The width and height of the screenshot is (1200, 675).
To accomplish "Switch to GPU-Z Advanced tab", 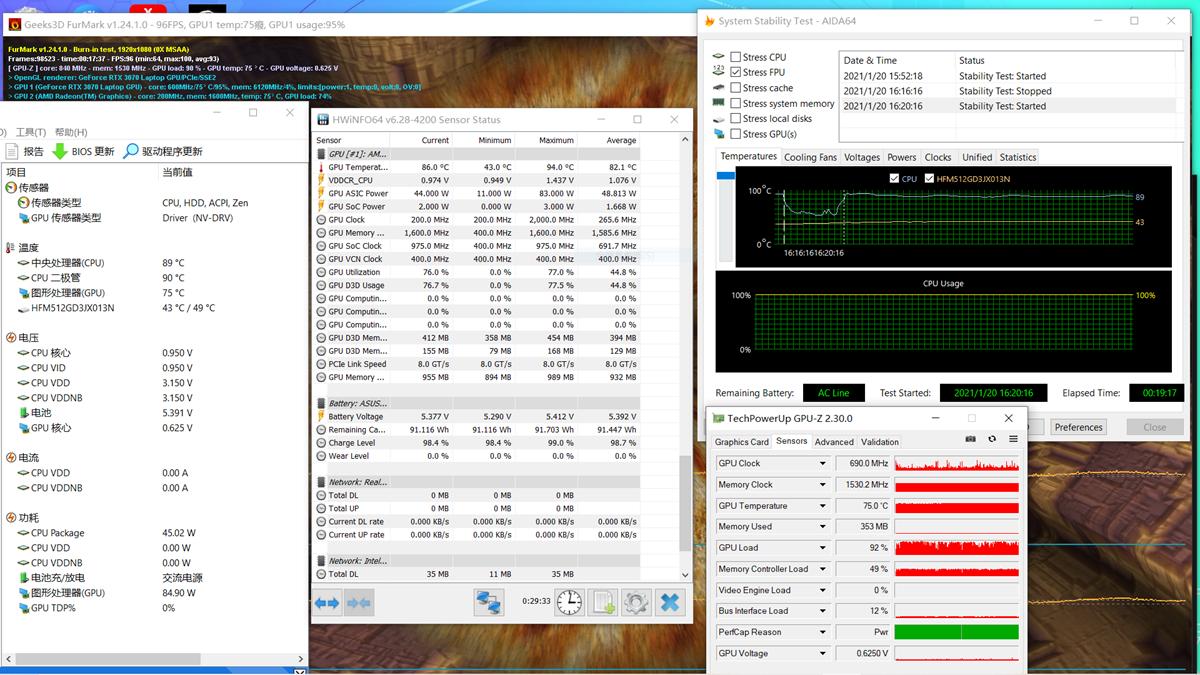I will point(834,441).
